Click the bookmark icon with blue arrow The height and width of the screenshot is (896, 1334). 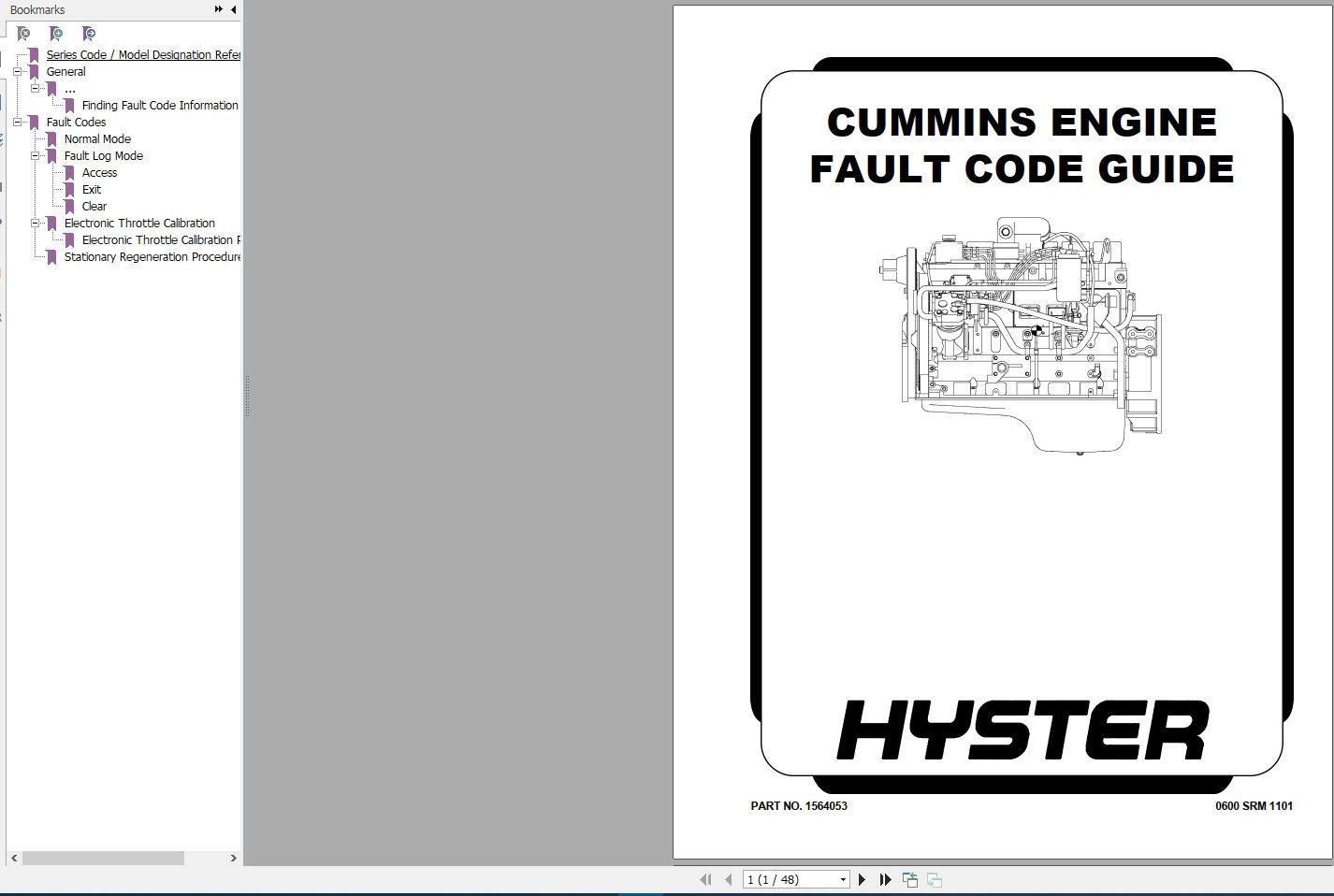[x=89, y=34]
